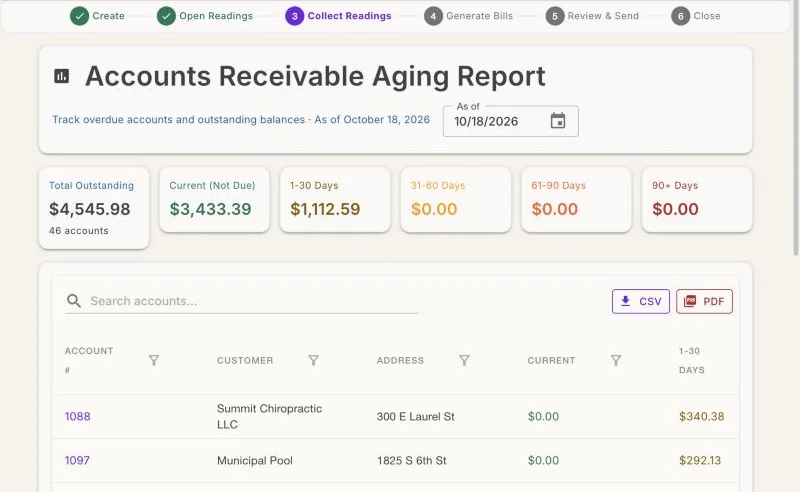
Task: Sort by ACCOUNT # column header
Action: coord(89,360)
